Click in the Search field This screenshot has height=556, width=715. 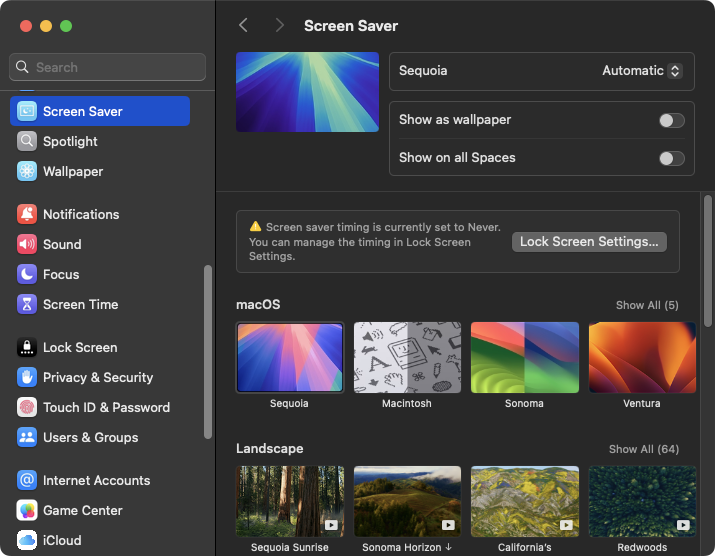coord(107,67)
